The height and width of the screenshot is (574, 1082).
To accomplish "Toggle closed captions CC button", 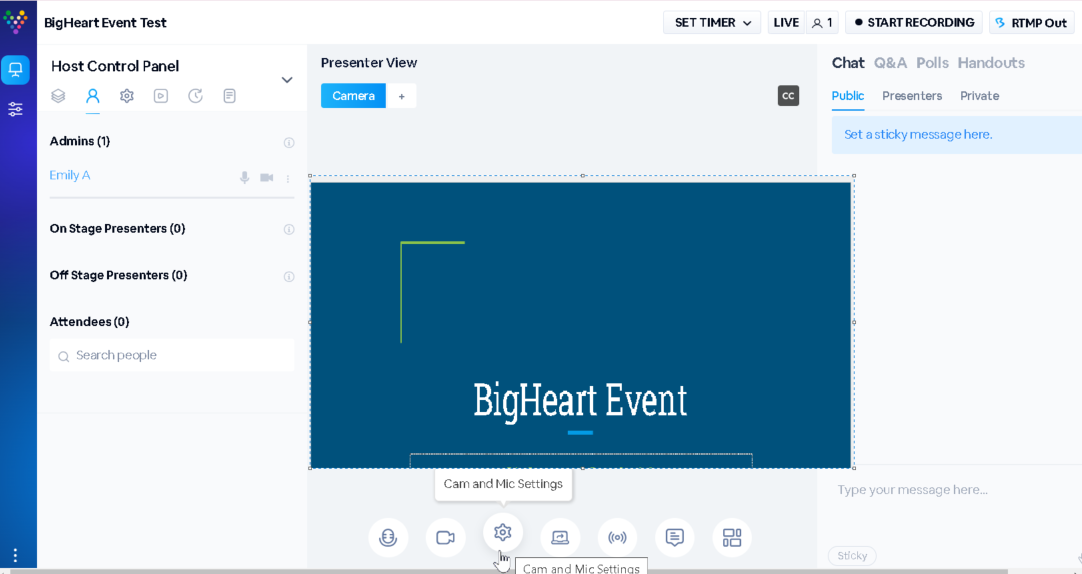I will (x=788, y=96).
